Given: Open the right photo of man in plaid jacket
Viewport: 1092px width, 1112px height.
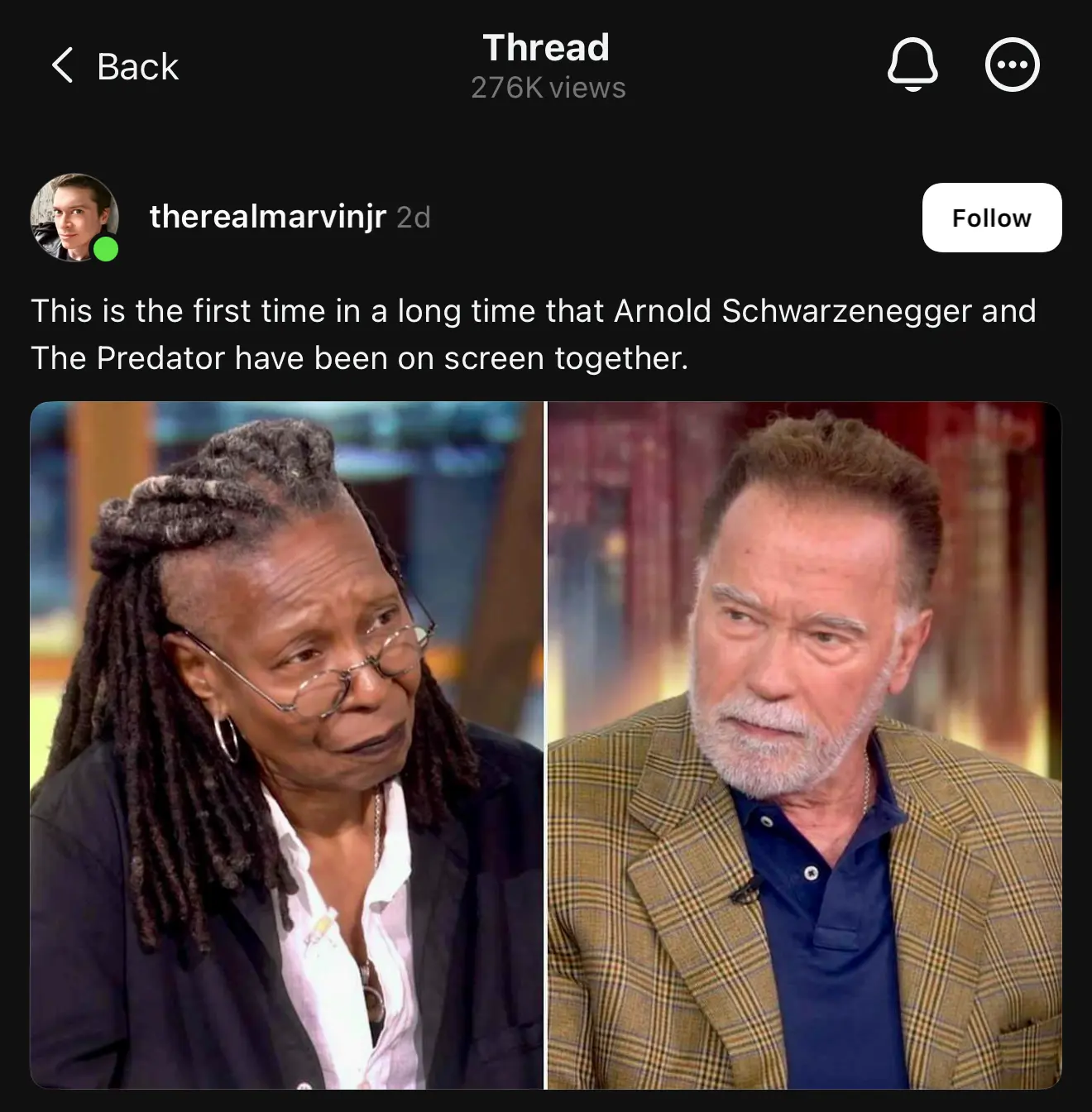Looking at the screenshot, I should pyautogui.click(x=804, y=745).
